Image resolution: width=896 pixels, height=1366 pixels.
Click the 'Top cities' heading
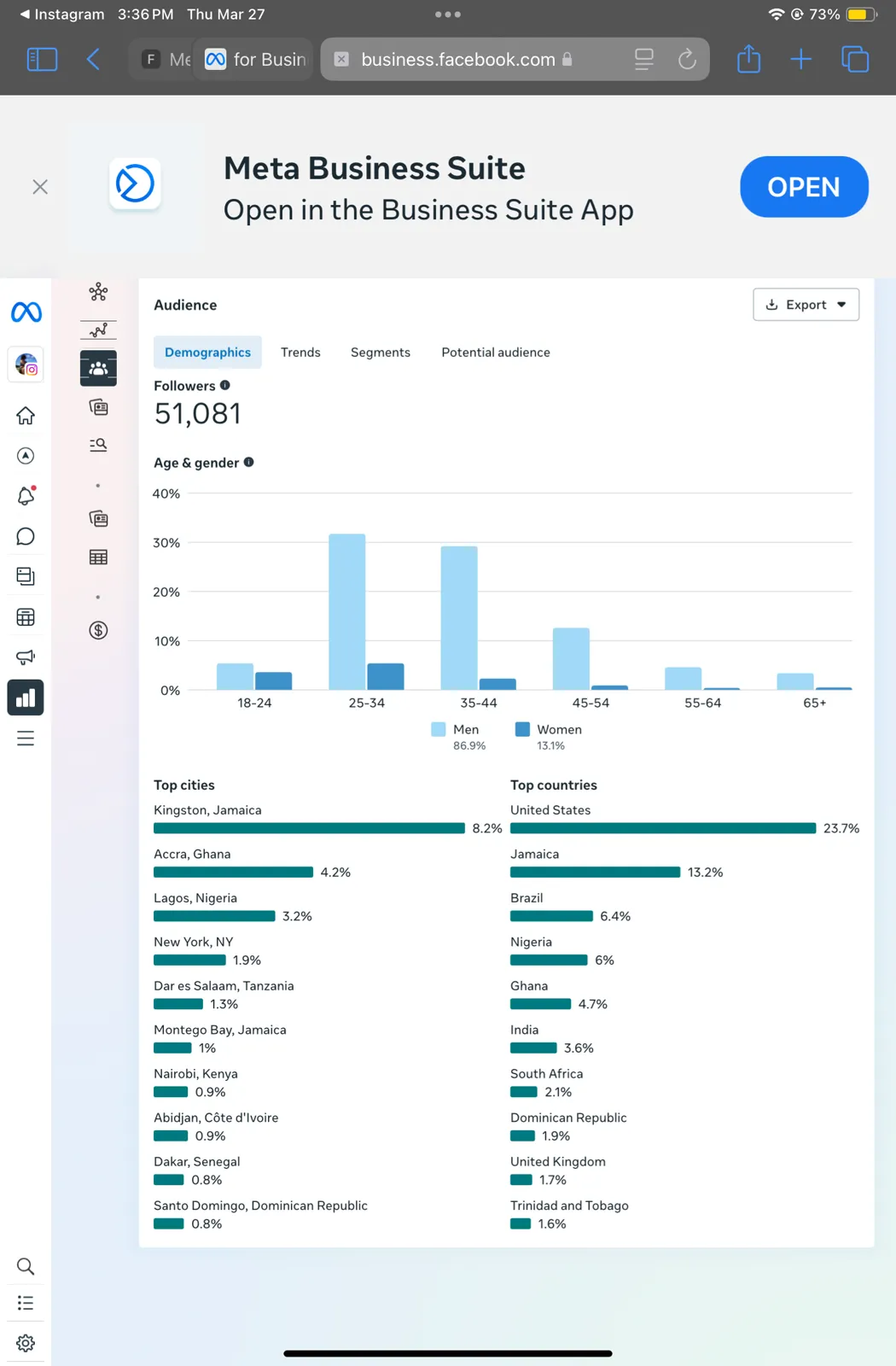coord(184,785)
